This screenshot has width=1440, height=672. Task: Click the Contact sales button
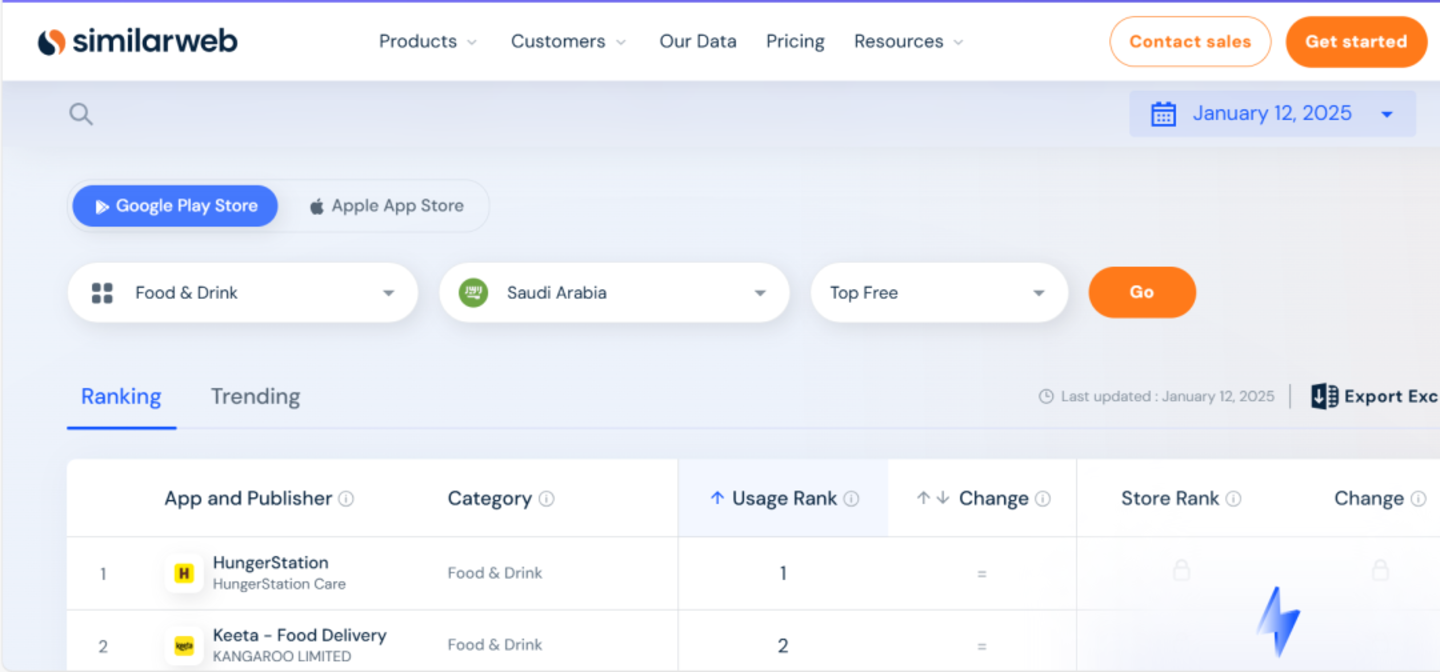1189,42
